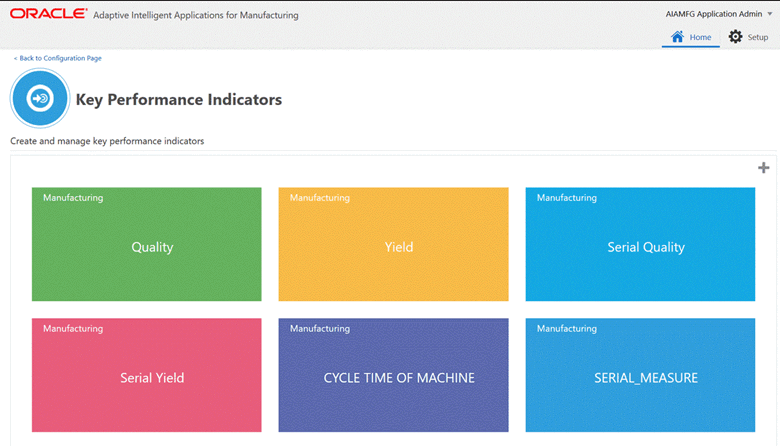Click the Oracle logo
Image resolution: width=780 pixels, height=446 pixels.
click(x=48, y=14)
